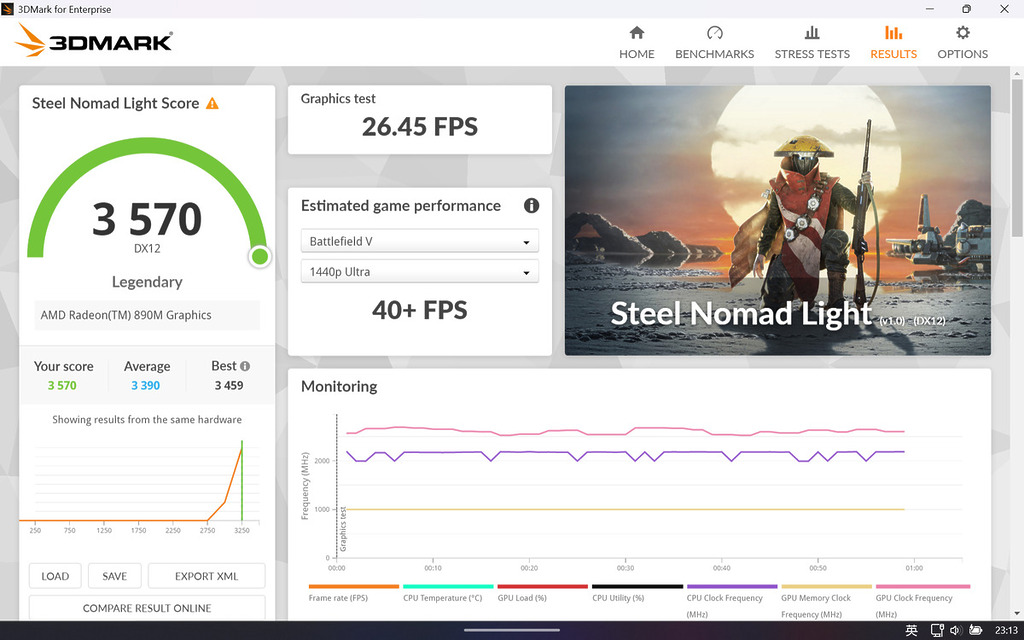The height and width of the screenshot is (640, 1024).
Task: Click the green gauge end marker dot
Action: point(260,257)
